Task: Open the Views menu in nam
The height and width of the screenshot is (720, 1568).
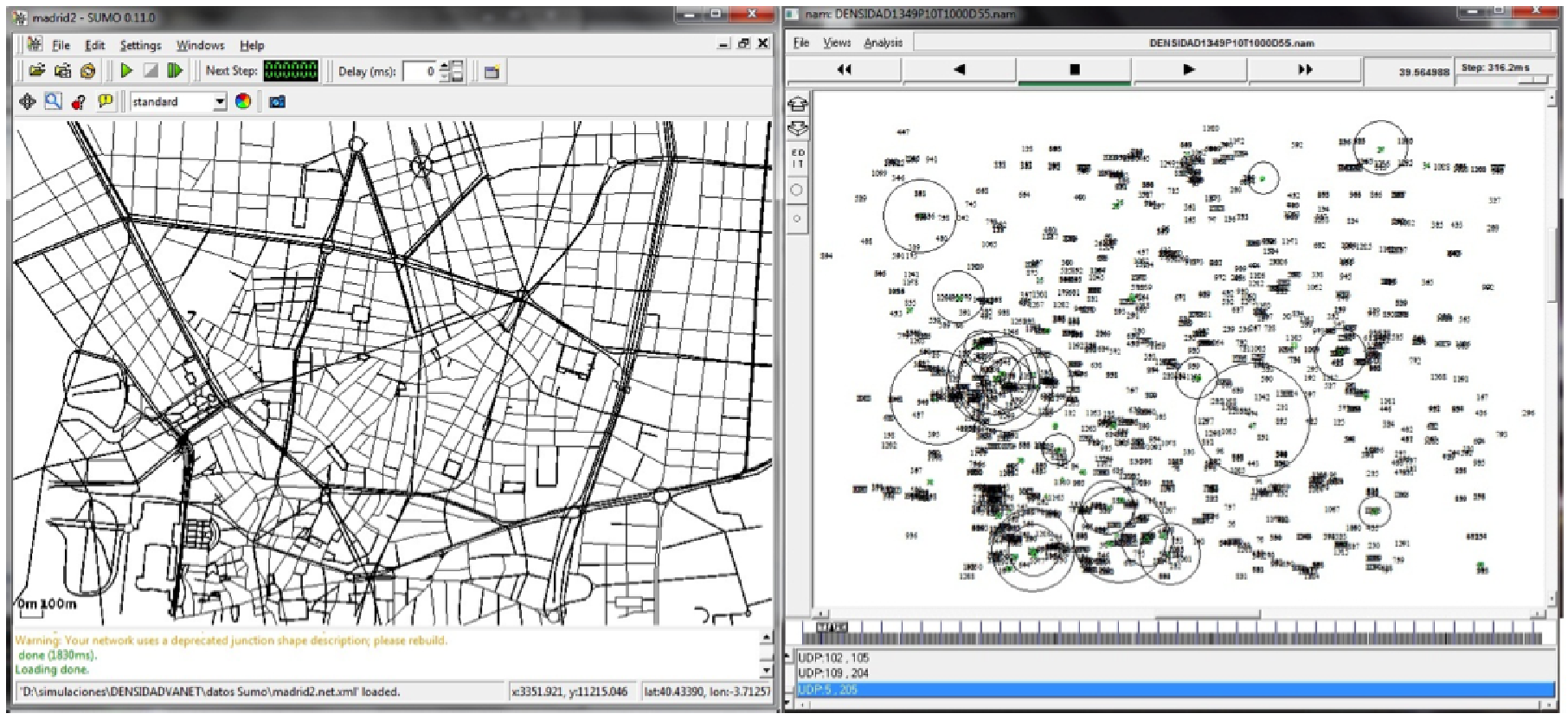Action: pos(836,42)
